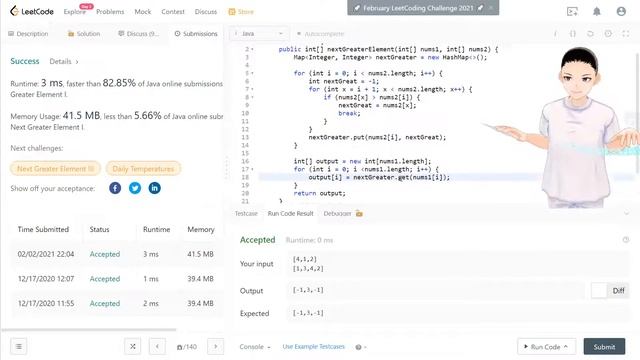The width and height of the screenshot is (640, 360).
Task: Open the playground icon in header
Action: [x=572, y=11]
